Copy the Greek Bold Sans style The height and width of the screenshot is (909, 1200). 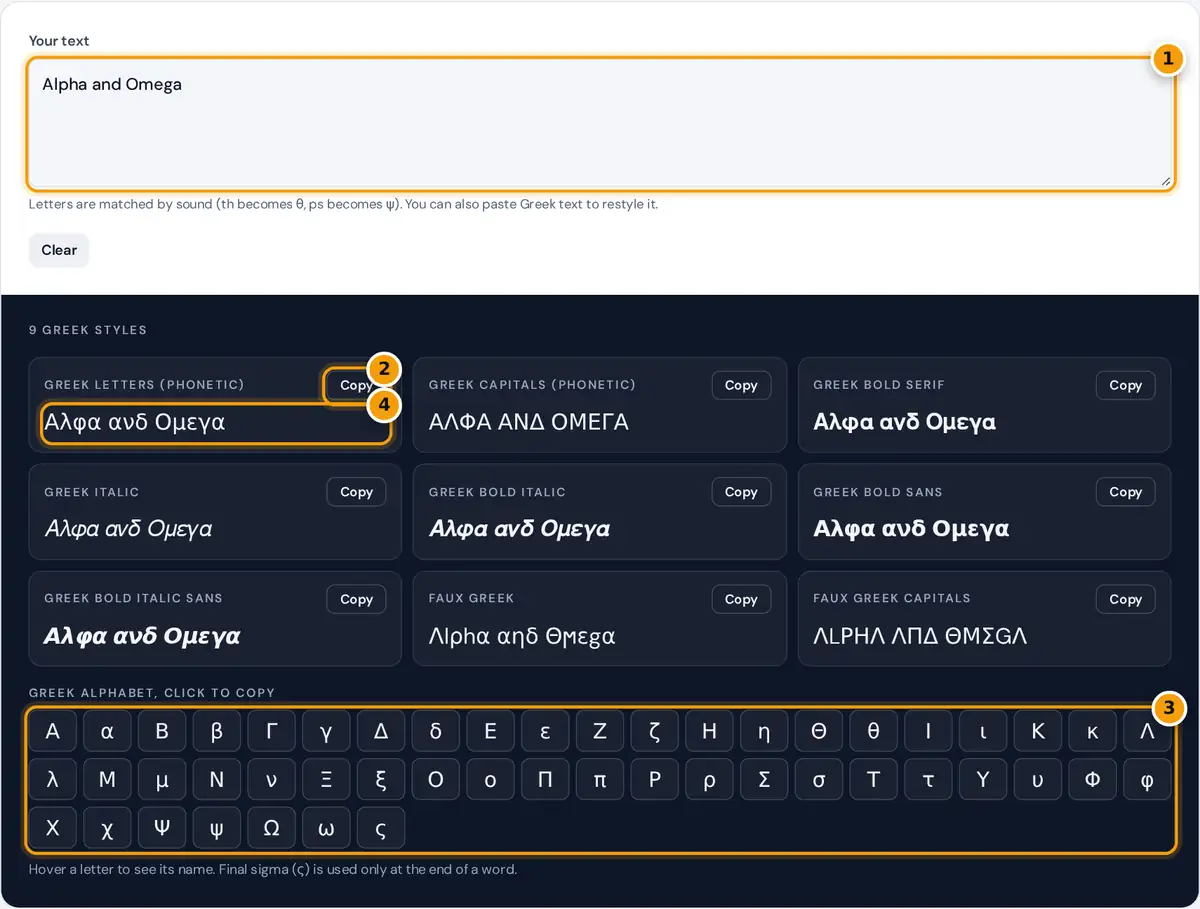(x=1125, y=492)
